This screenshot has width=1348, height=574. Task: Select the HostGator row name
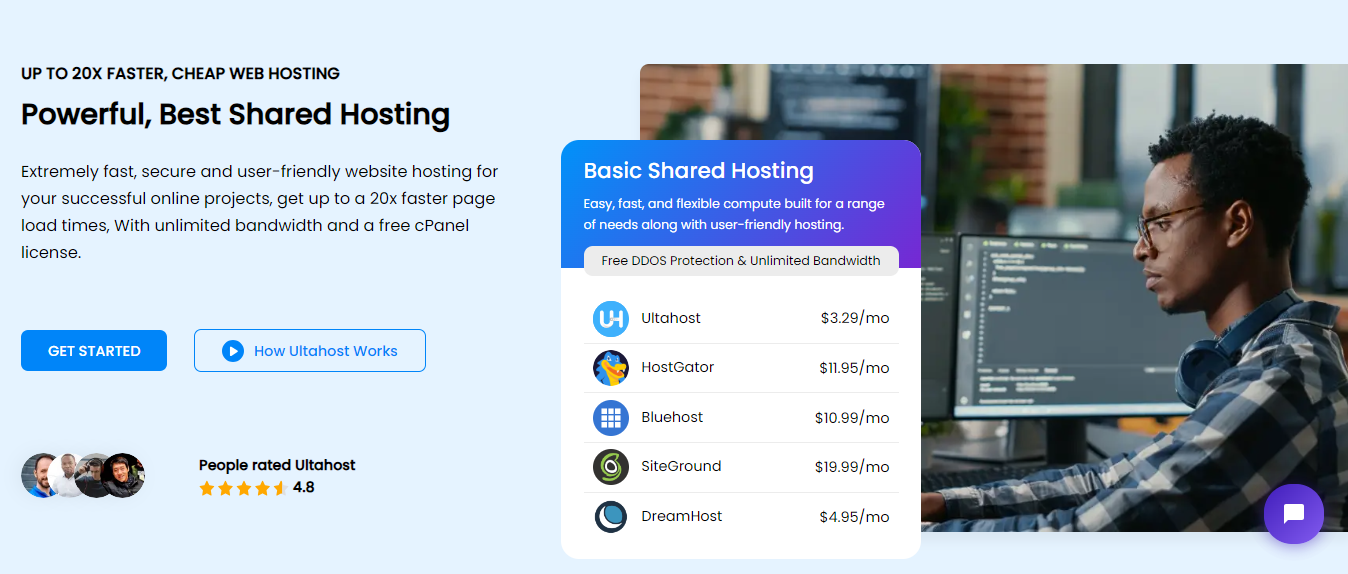[677, 367]
